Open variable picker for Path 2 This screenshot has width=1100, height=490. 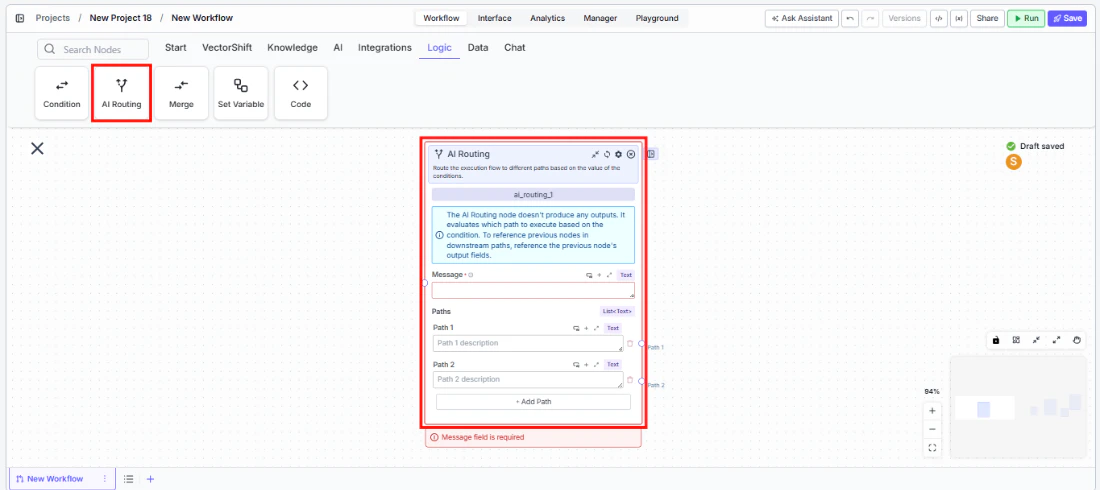[x=576, y=364]
